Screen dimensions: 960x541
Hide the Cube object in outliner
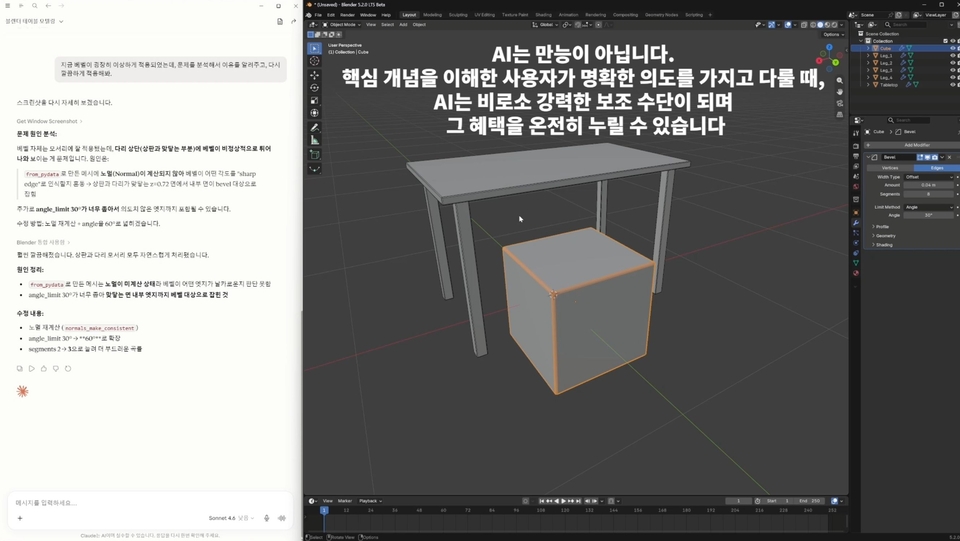pos(952,48)
